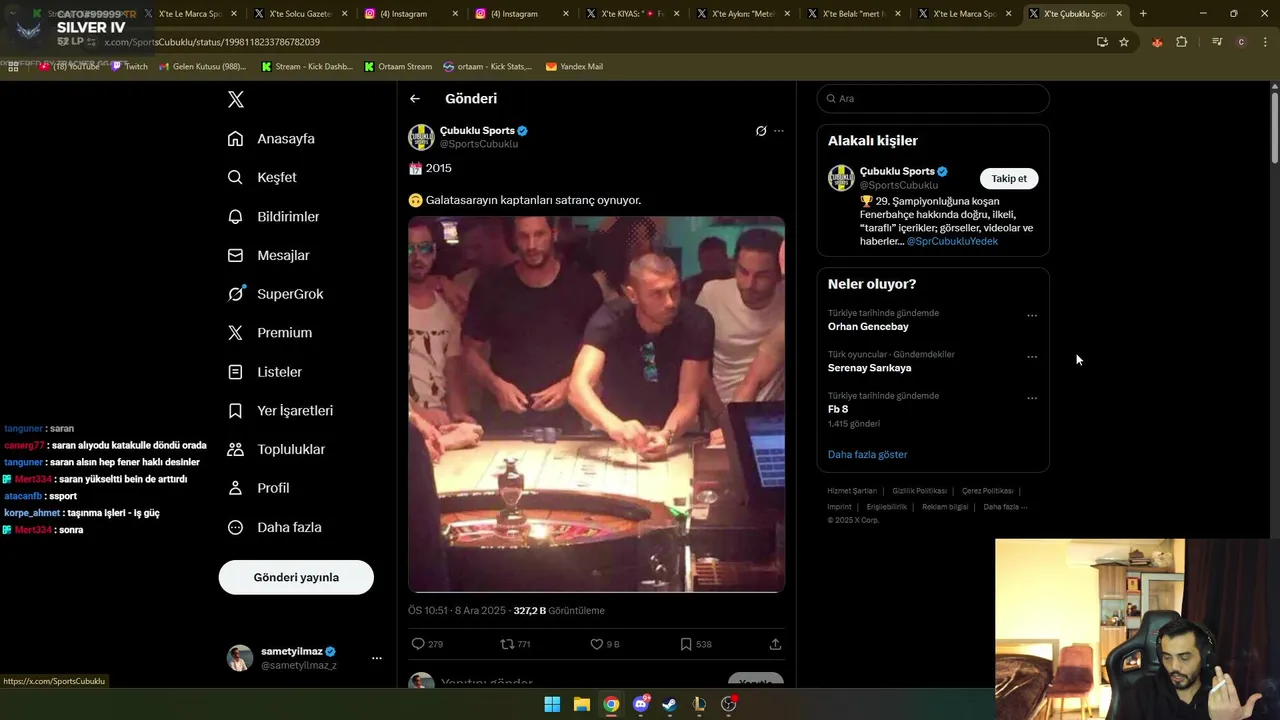Image resolution: width=1280 pixels, height=720 pixels.
Task: Click the Gönderi yayınla button
Action: [296, 577]
